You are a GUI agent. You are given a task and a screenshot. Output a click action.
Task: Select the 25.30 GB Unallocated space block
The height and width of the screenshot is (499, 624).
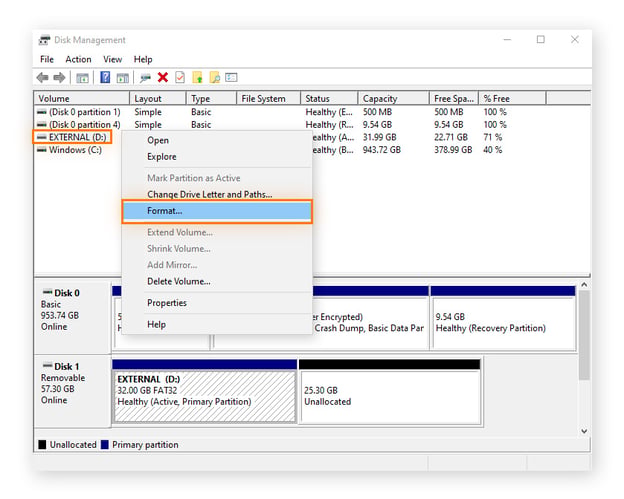pyautogui.click(x=390, y=392)
